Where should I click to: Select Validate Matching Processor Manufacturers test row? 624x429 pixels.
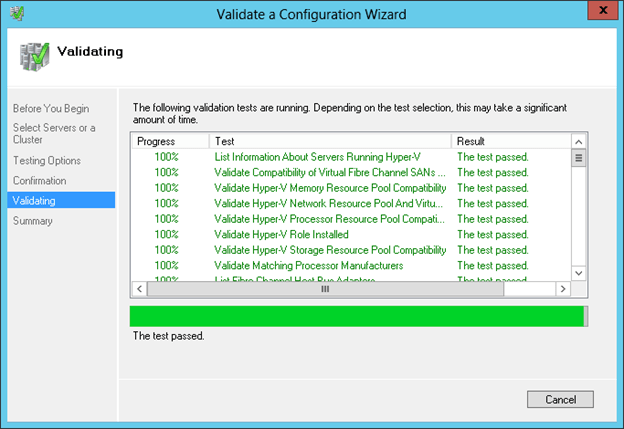pyautogui.click(x=308, y=265)
